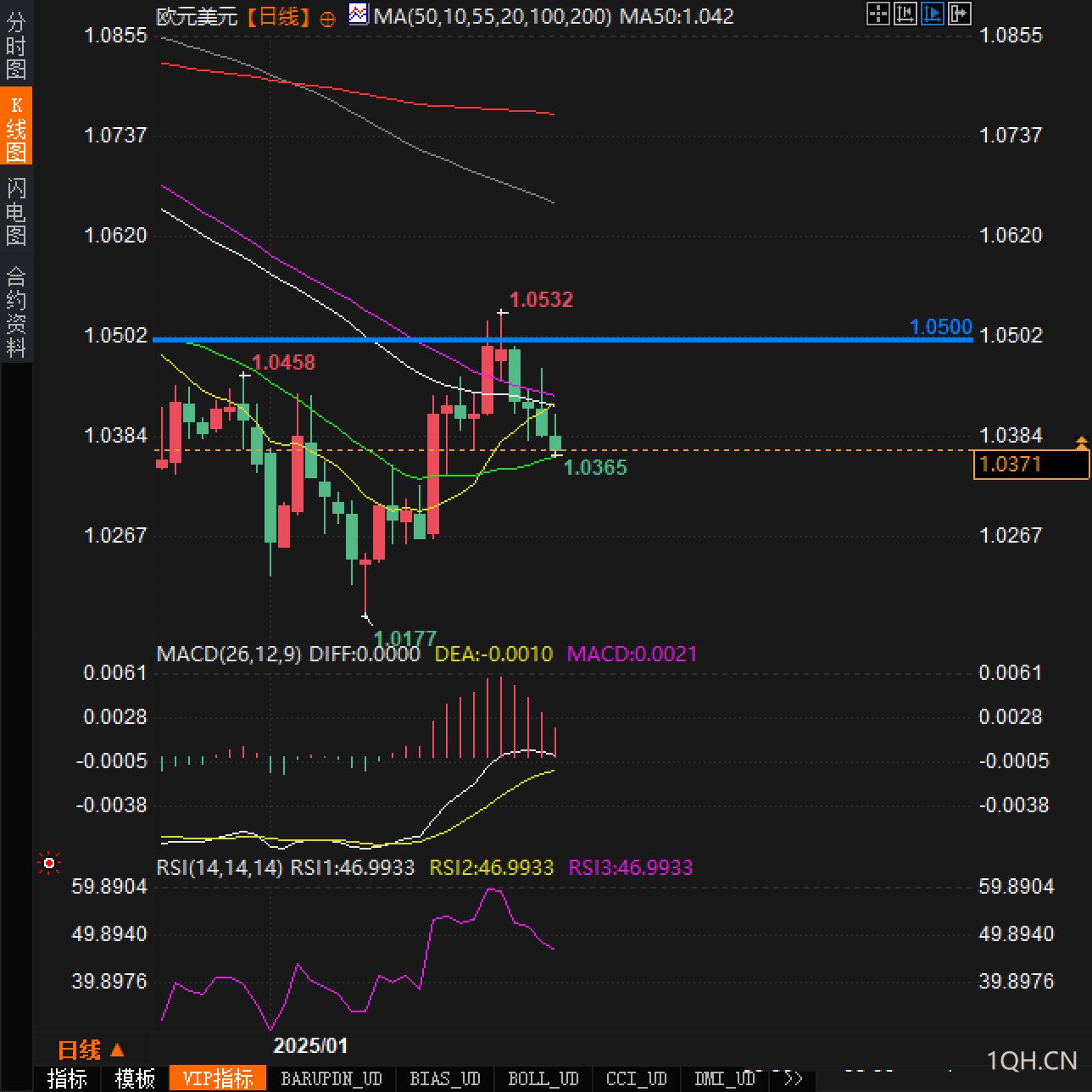Click the panel collapse arrow icon
The width and height of the screenshot is (1092, 1092).
959,13
